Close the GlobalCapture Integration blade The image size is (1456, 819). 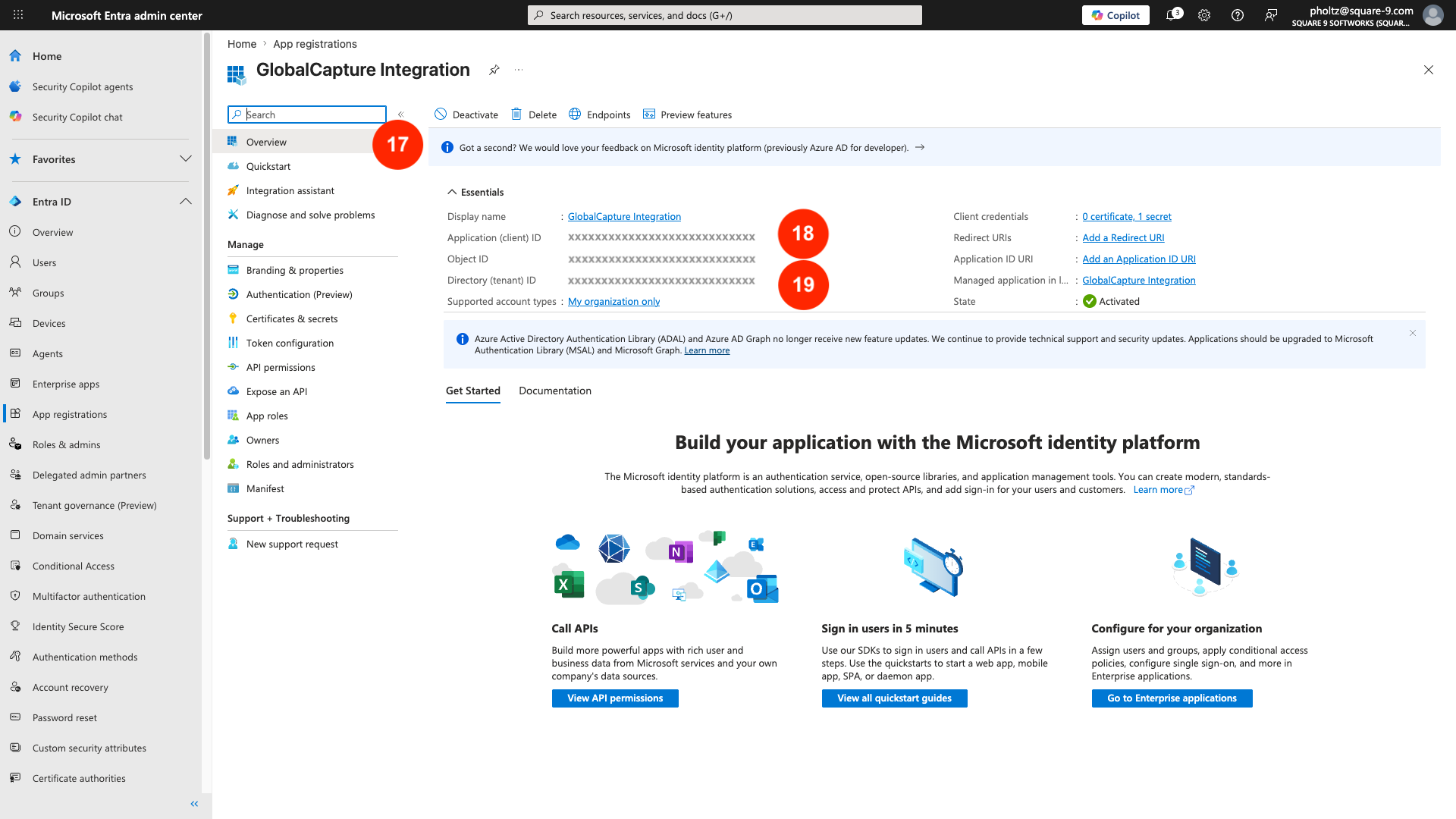point(1429,70)
